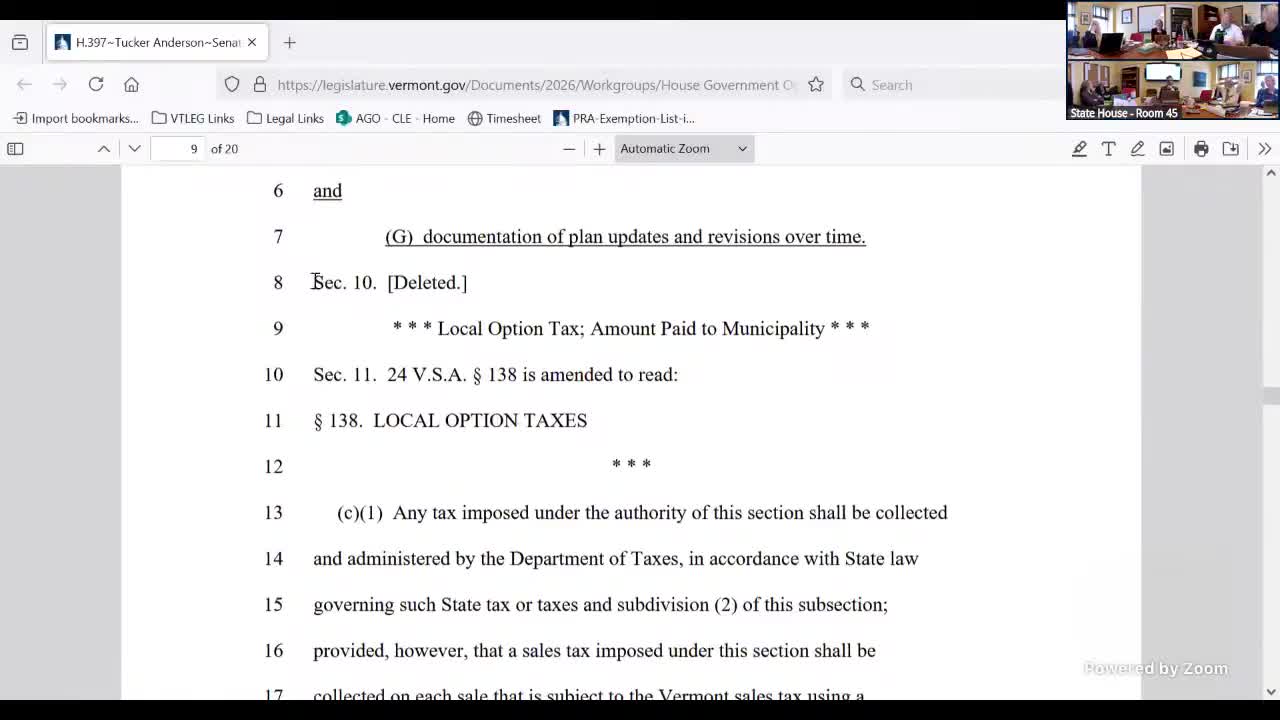Click '(G) documentation of plan updates' line
This screenshot has height=720, width=1280.
pos(625,237)
